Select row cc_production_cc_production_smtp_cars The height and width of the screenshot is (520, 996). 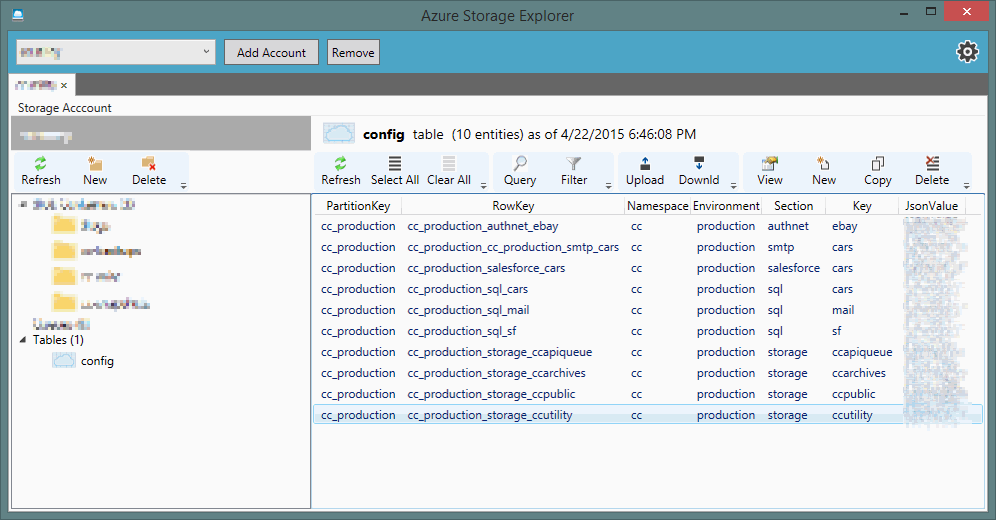[x=648, y=247]
